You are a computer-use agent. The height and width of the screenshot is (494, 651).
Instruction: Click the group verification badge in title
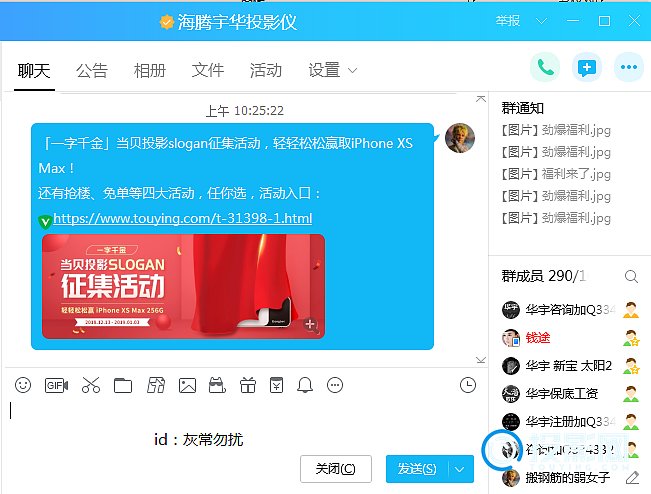point(167,22)
